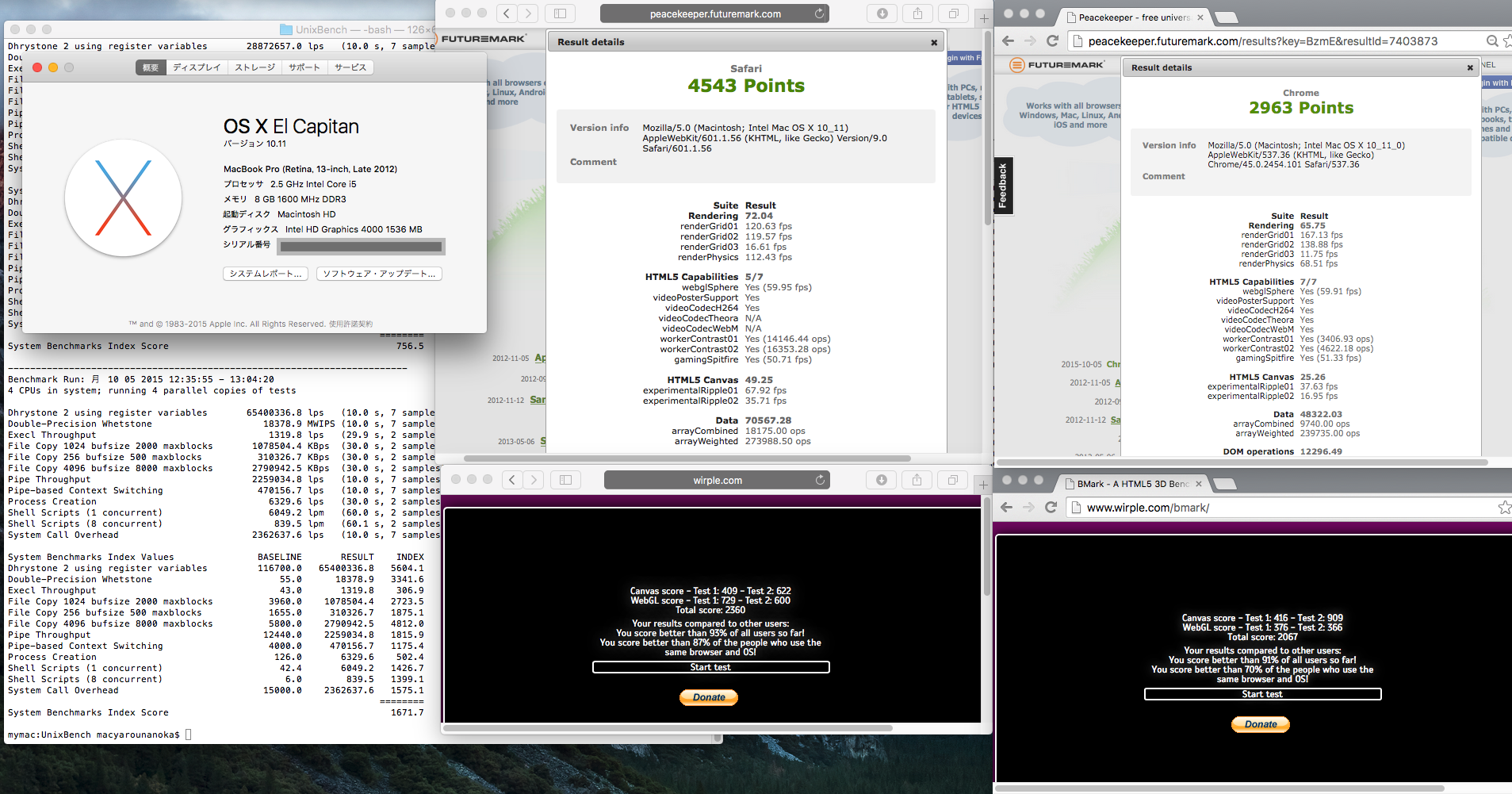Screen dimensions: 1512x794
Task: Click the El Capitan X logo image
Action: point(123,198)
